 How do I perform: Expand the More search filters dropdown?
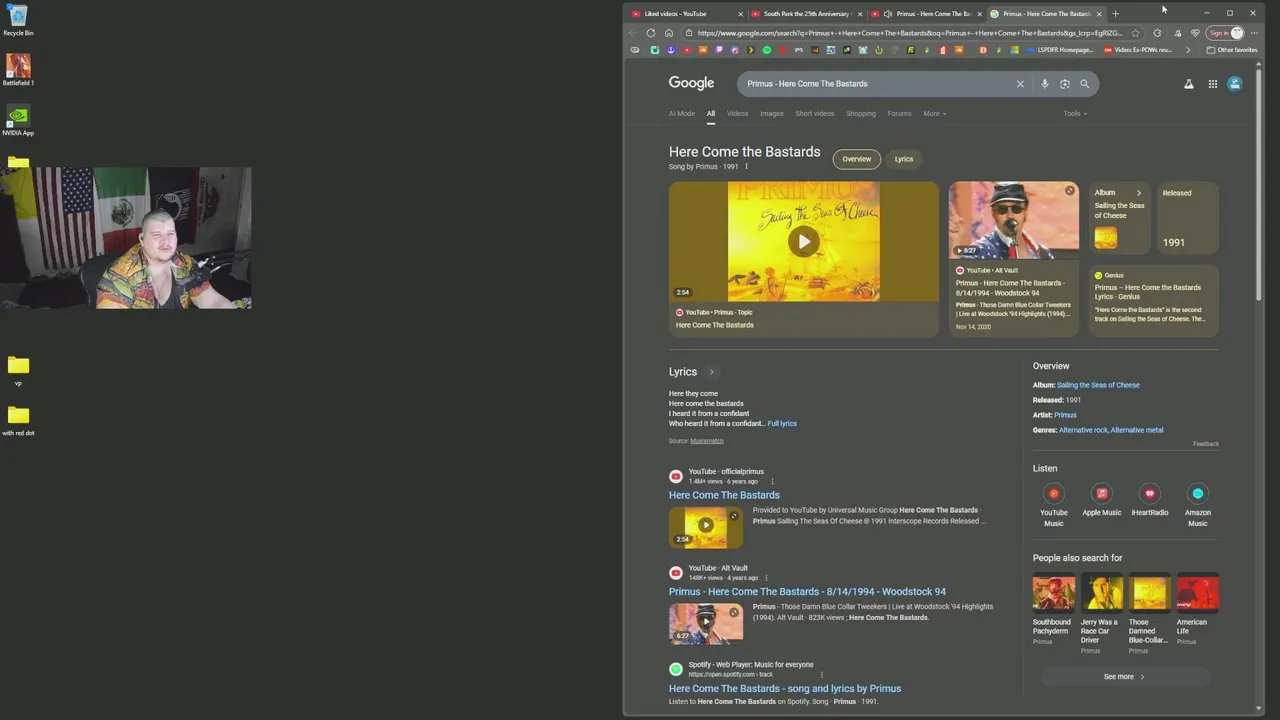point(934,114)
